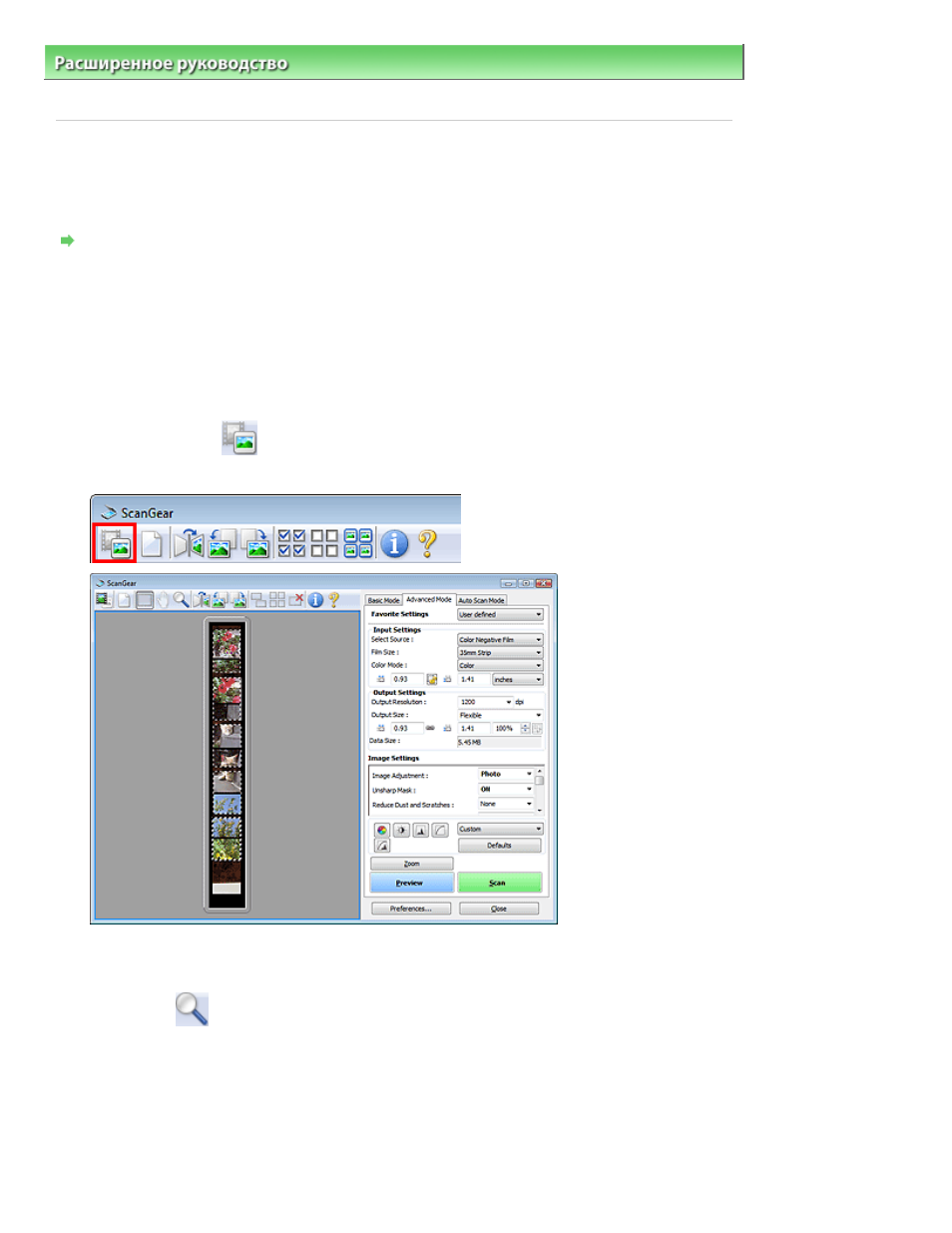952x1233 pixels.
Task: Open Brightness/Contrast adjustment icon
Action: point(401,830)
